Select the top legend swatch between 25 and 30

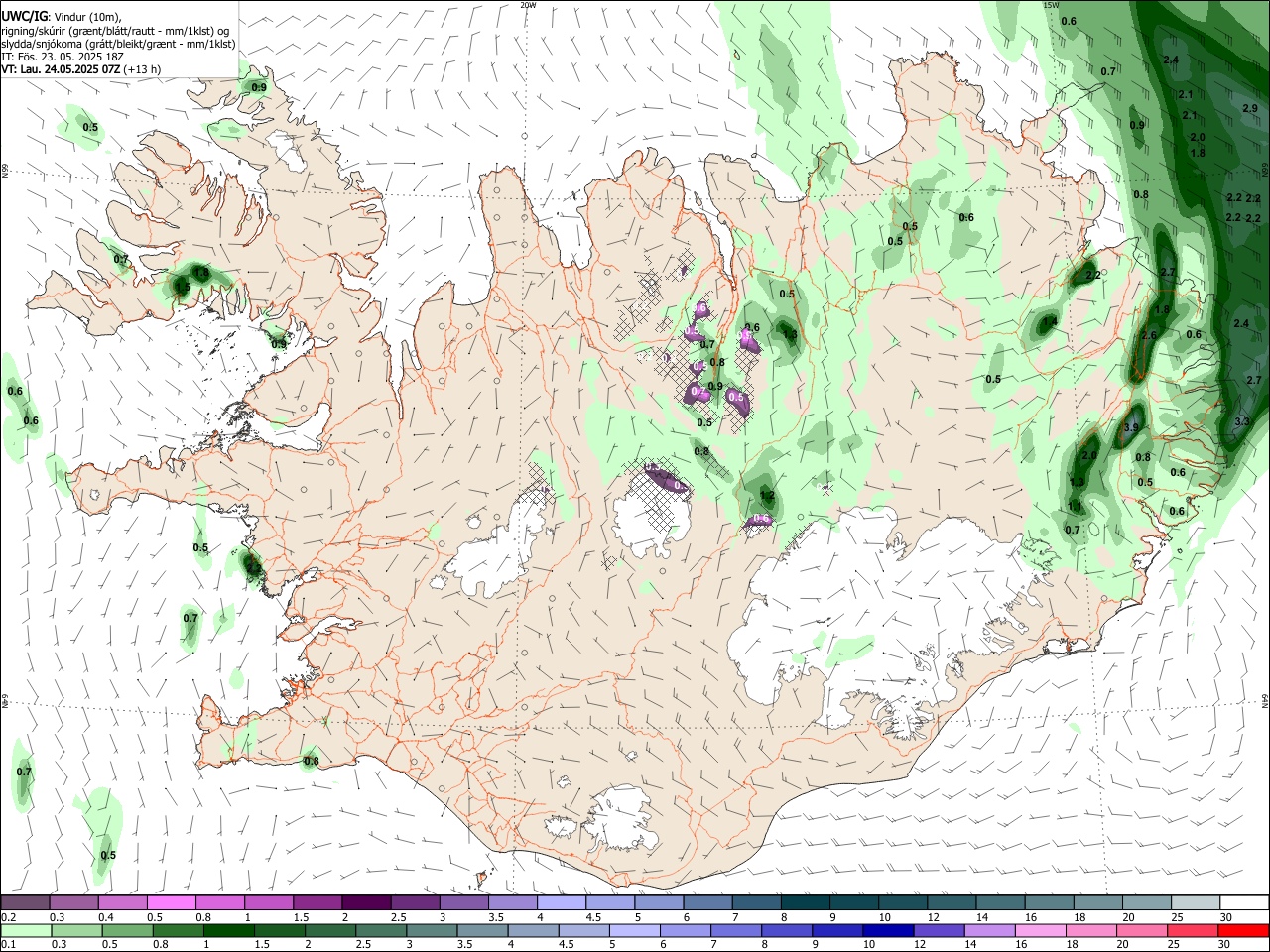pyautogui.click(x=1196, y=902)
